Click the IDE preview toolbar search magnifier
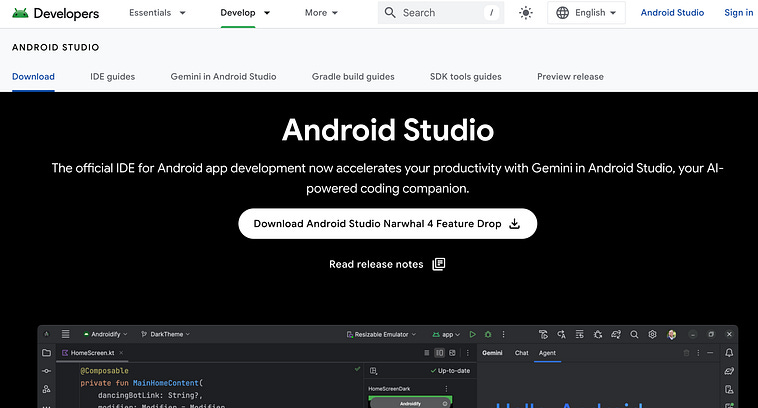 click(x=634, y=334)
